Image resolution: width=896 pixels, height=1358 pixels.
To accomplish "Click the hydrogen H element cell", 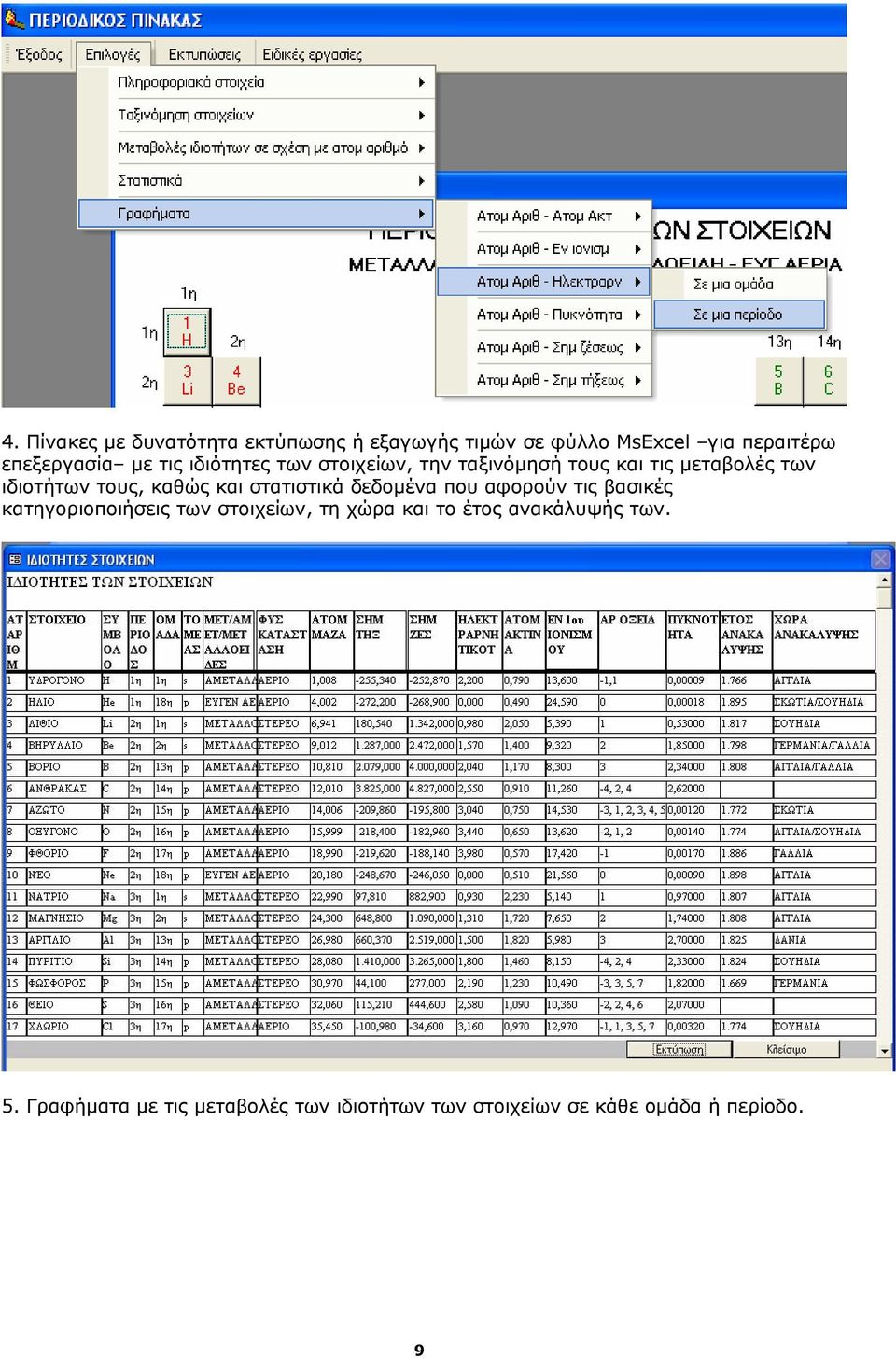I will [188, 331].
